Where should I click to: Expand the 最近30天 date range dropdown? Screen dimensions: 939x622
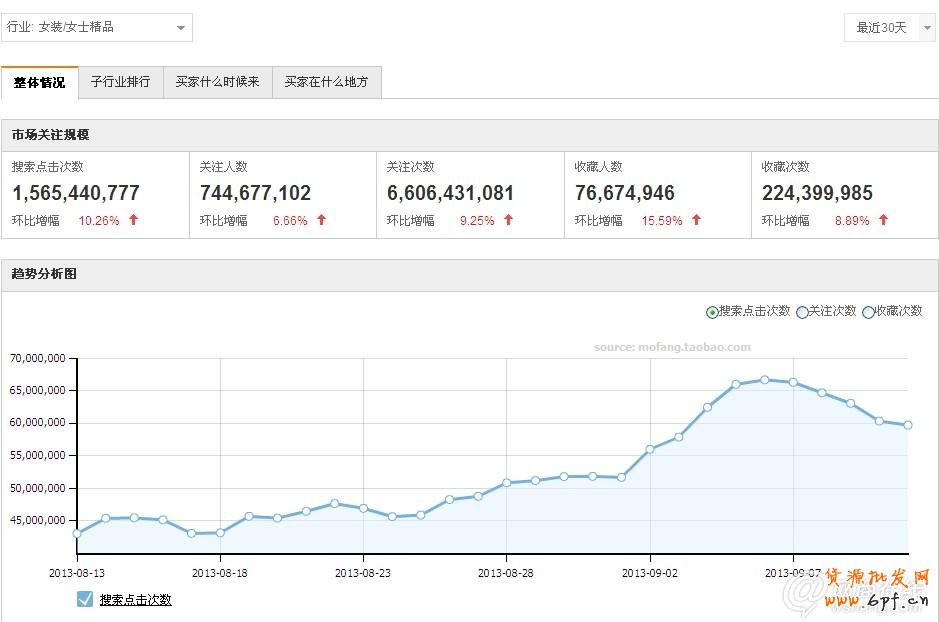[888, 27]
